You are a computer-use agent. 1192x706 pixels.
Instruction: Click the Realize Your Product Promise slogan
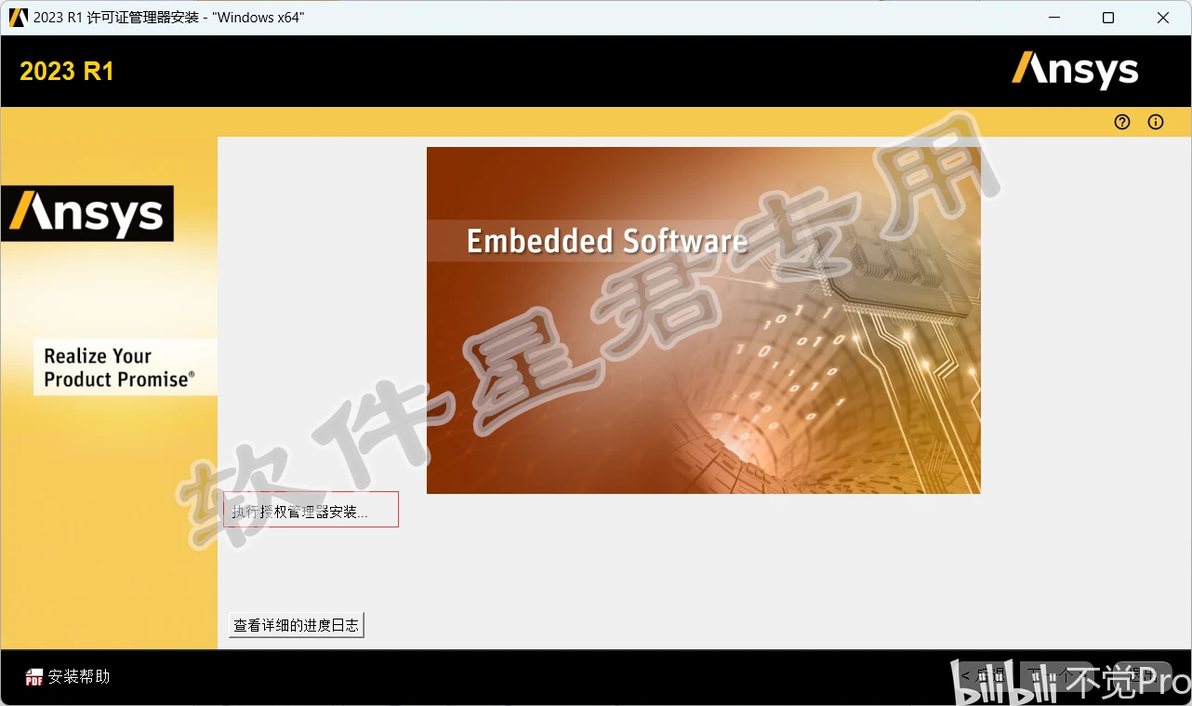(x=120, y=367)
